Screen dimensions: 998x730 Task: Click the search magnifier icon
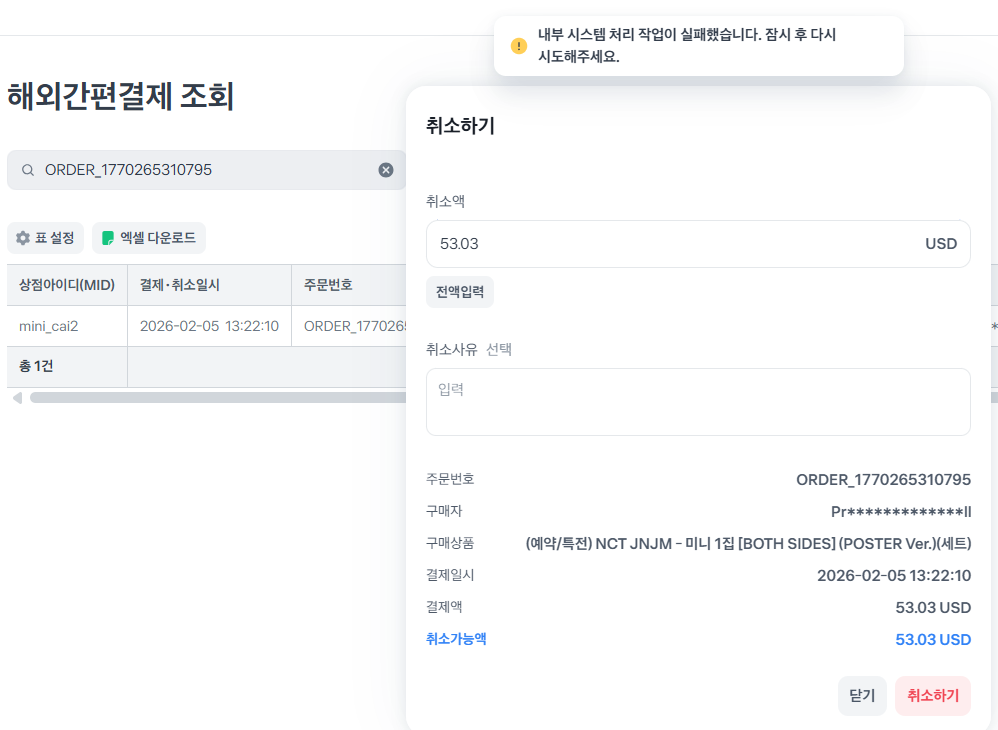pyautogui.click(x=28, y=170)
